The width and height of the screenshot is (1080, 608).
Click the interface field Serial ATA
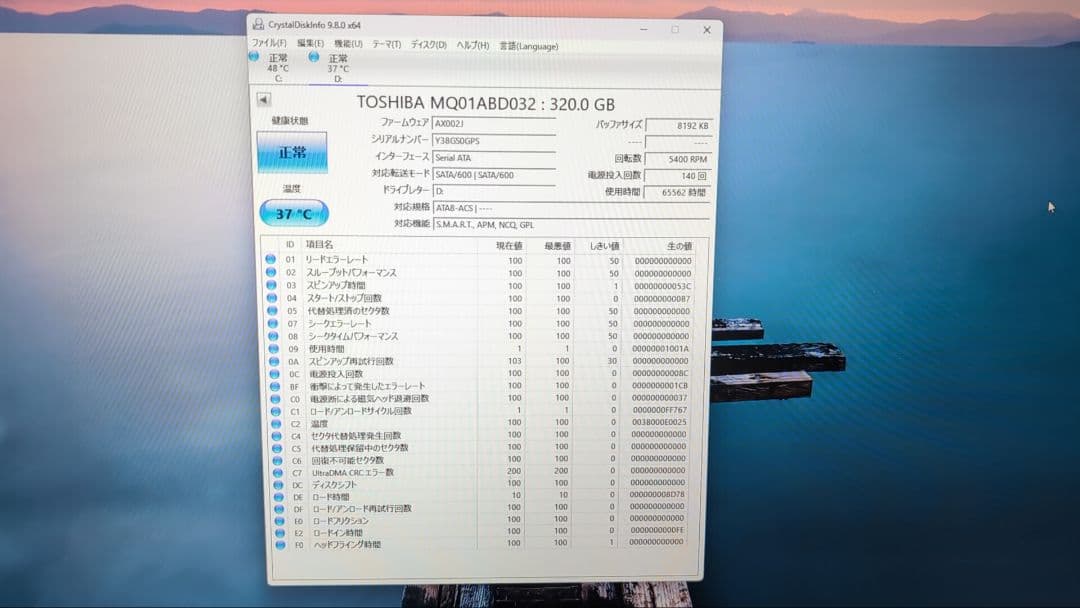coord(493,158)
